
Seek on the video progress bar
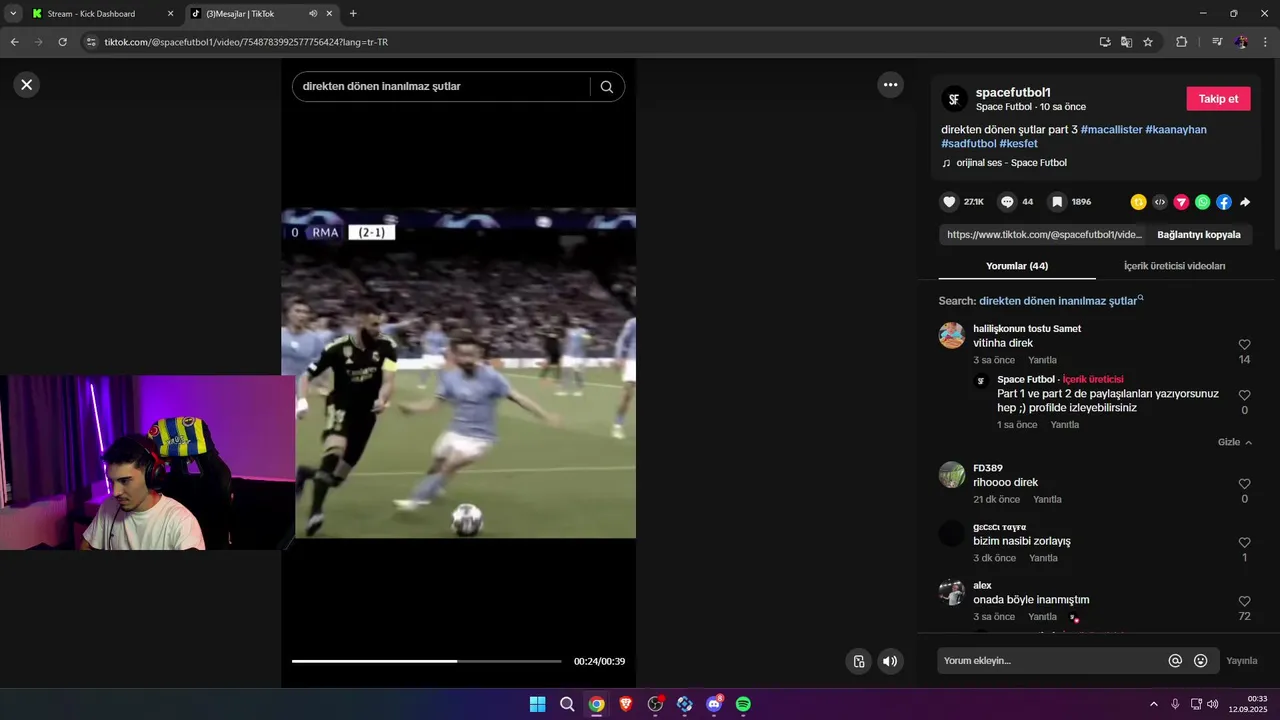(x=426, y=661)
